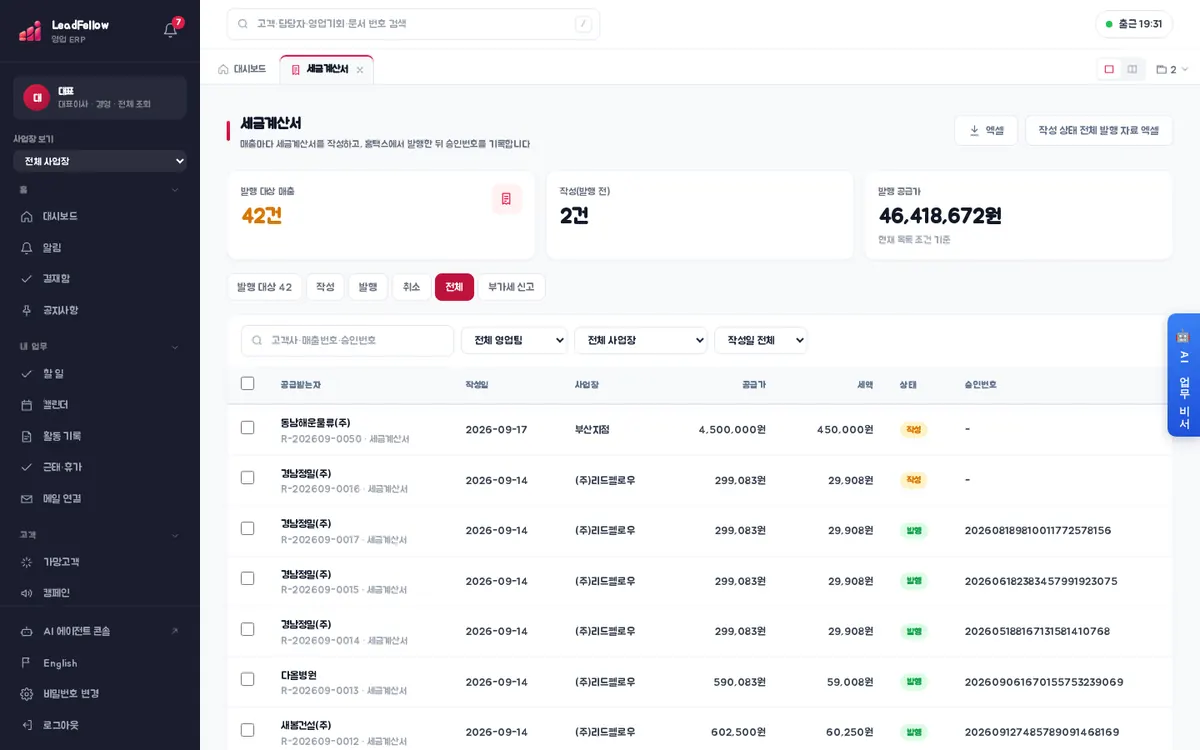Check the row R-202609-0016 checkbox
1200x750 pixels.
[247, 478]
